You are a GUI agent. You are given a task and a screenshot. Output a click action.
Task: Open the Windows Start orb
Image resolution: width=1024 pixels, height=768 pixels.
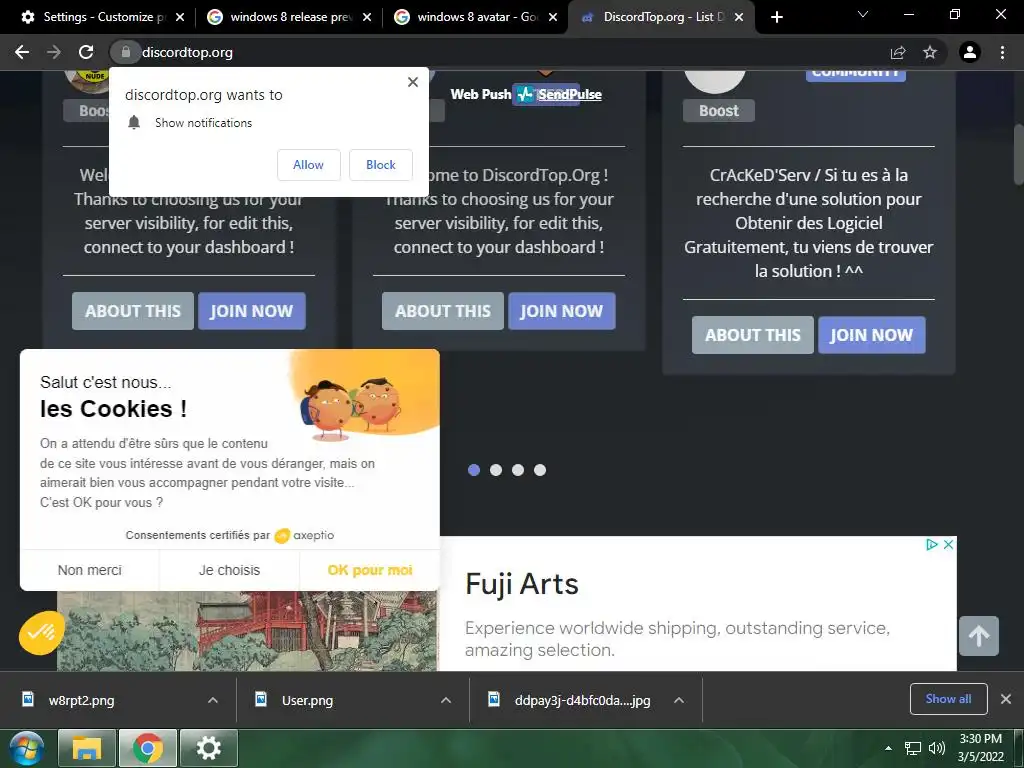(27, 748)
